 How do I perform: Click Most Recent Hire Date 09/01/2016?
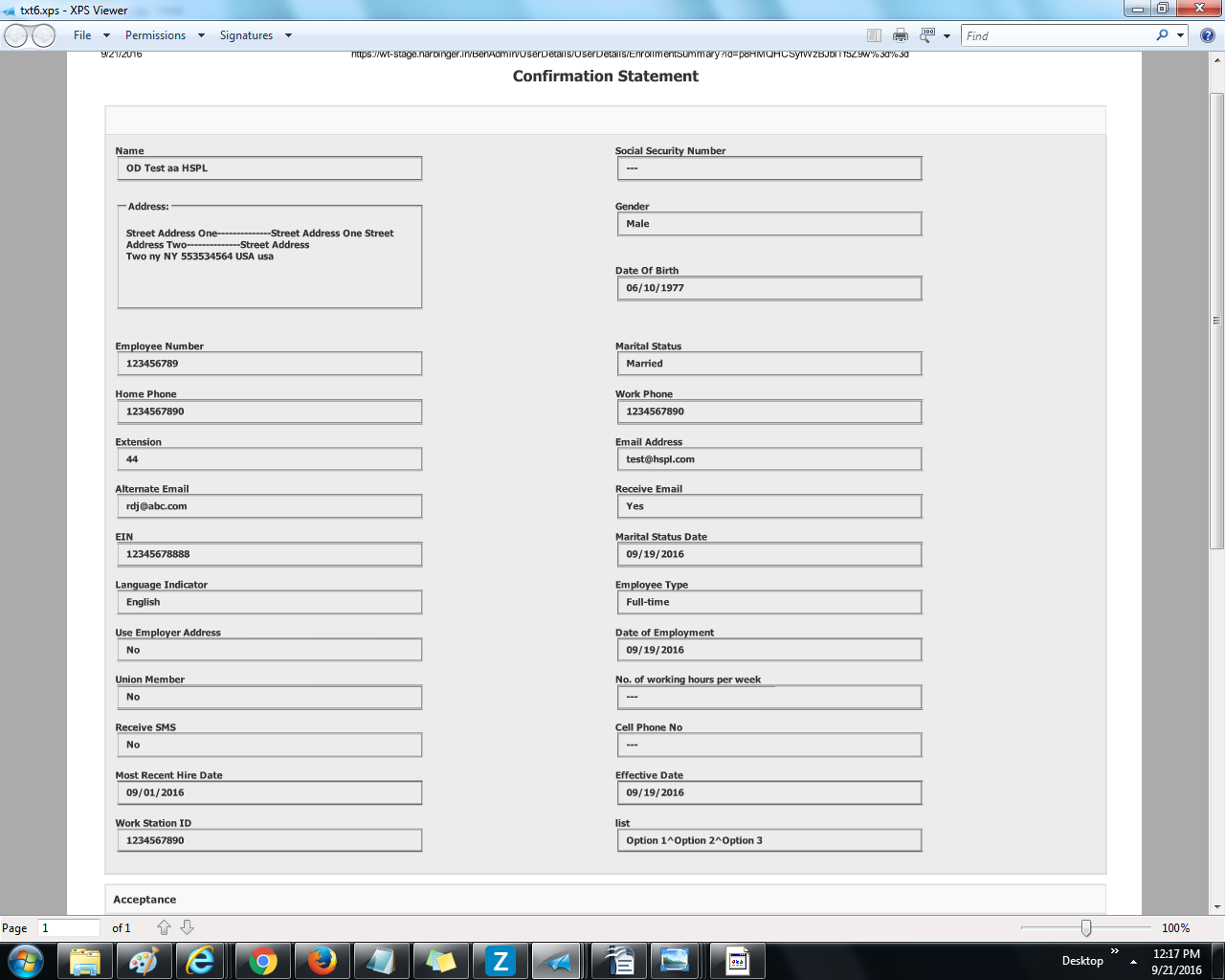269,792
